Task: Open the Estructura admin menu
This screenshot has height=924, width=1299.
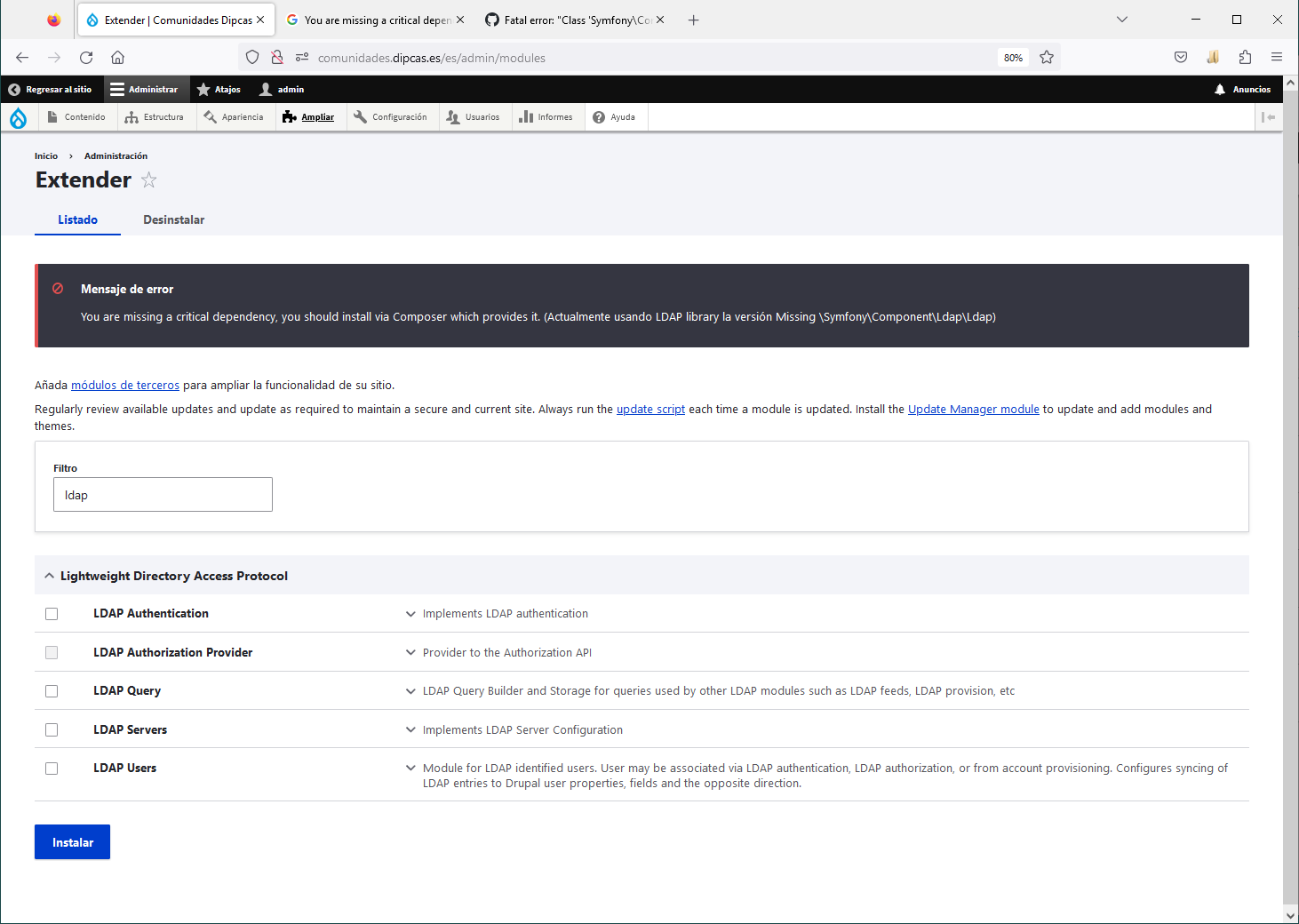Action: (155, 117)
